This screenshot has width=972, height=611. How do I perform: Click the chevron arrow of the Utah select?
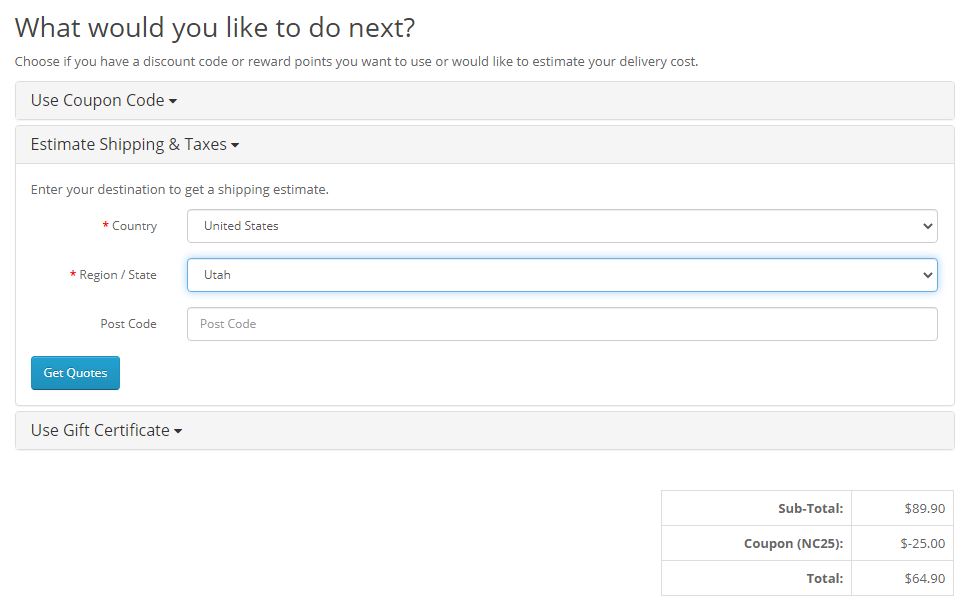click(927, 275)
